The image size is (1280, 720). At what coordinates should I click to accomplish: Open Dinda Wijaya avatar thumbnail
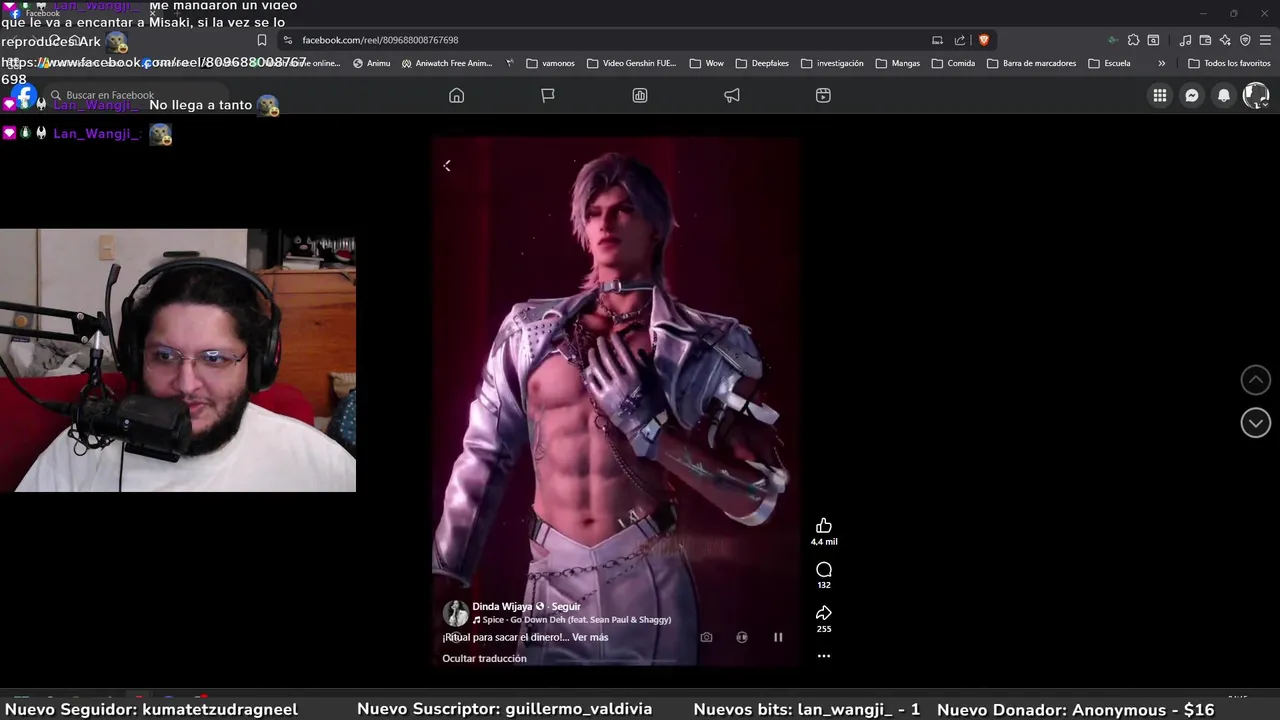[455, 613]
